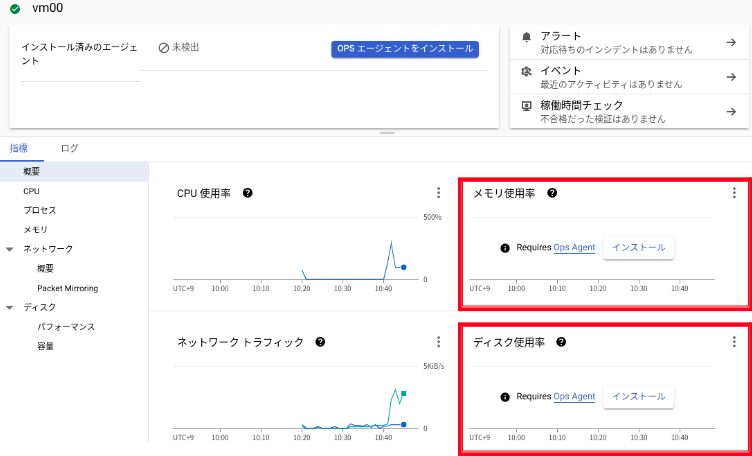Click インストール in メモリ使用率 panel
The image size is (752, 456).
click(x=638, y=248)
